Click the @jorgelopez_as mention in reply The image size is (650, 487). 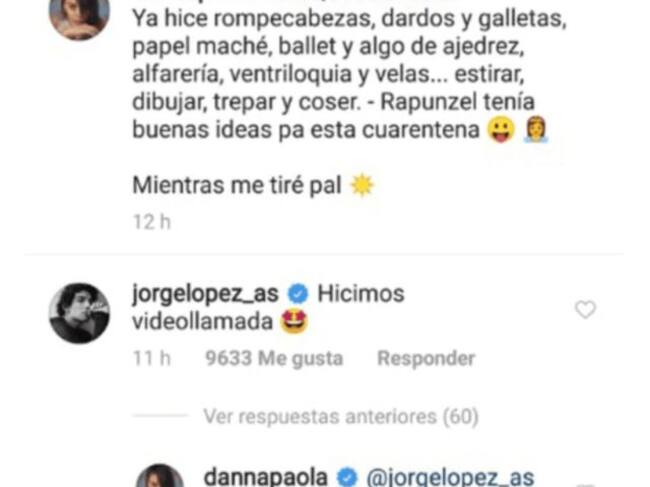click(x=450, y=477)
